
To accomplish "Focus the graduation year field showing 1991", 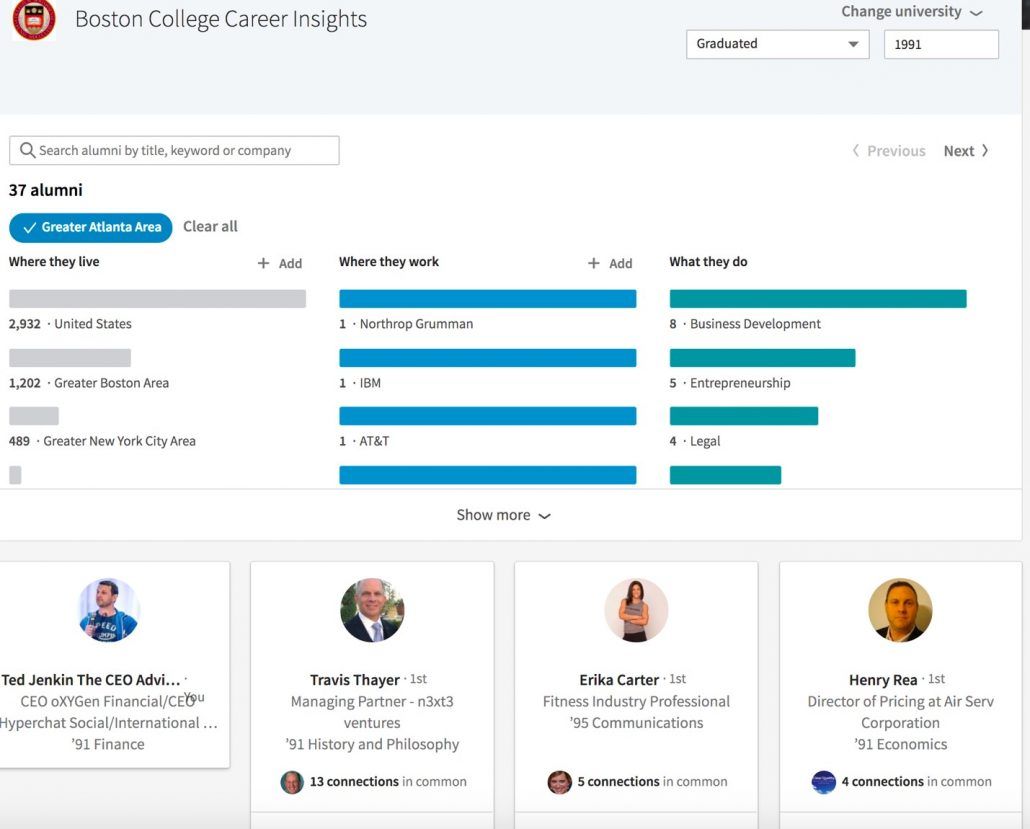I will [x=941, y=44].
